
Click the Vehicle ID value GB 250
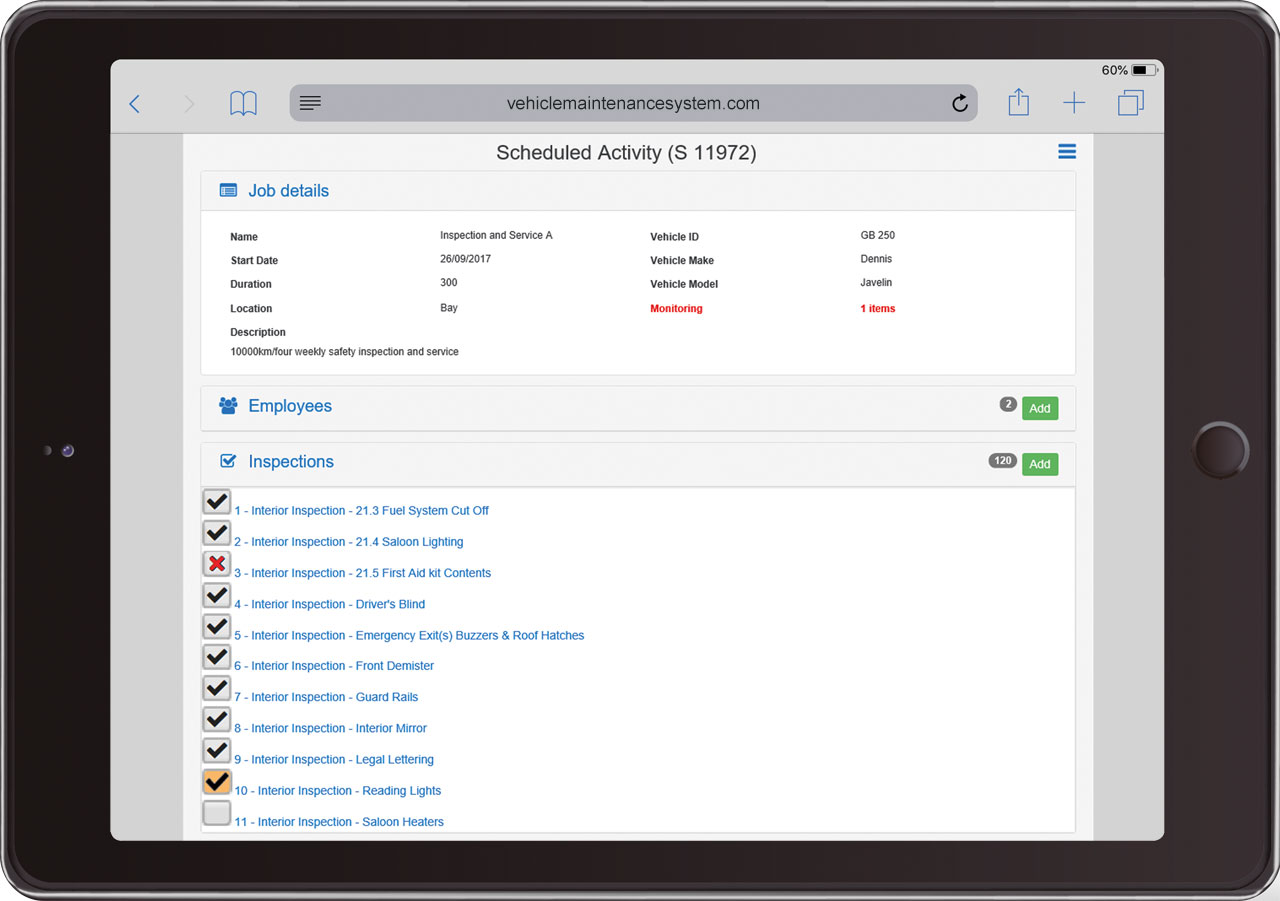click(877, 235)
